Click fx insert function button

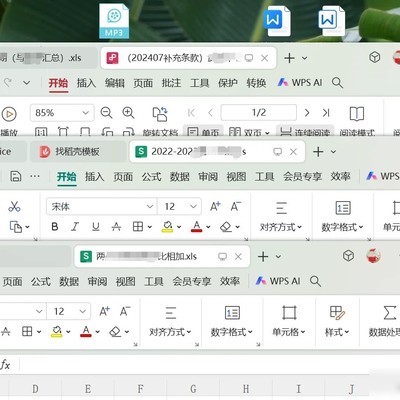[5, 365]
